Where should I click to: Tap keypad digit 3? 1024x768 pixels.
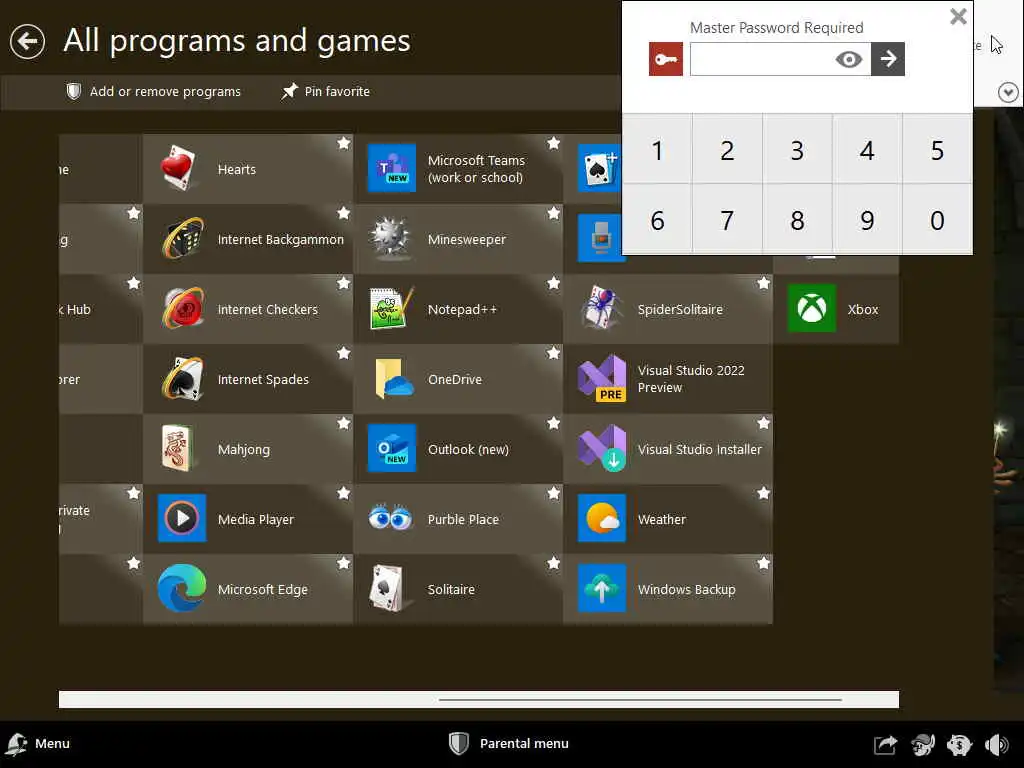pos(797,150)
